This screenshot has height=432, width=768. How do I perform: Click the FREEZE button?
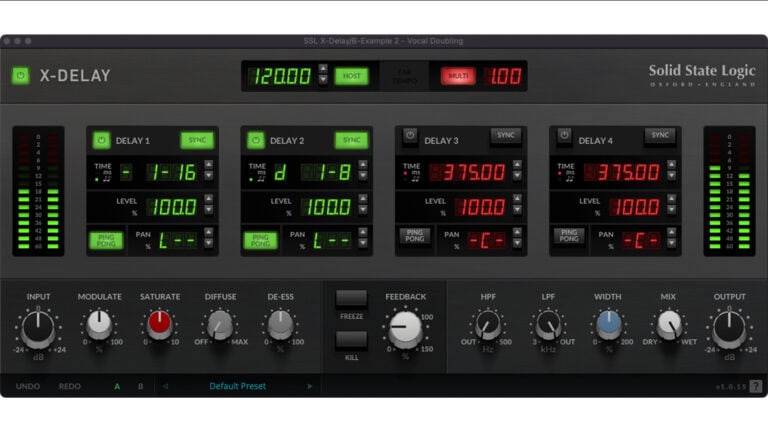click(351, 298)
